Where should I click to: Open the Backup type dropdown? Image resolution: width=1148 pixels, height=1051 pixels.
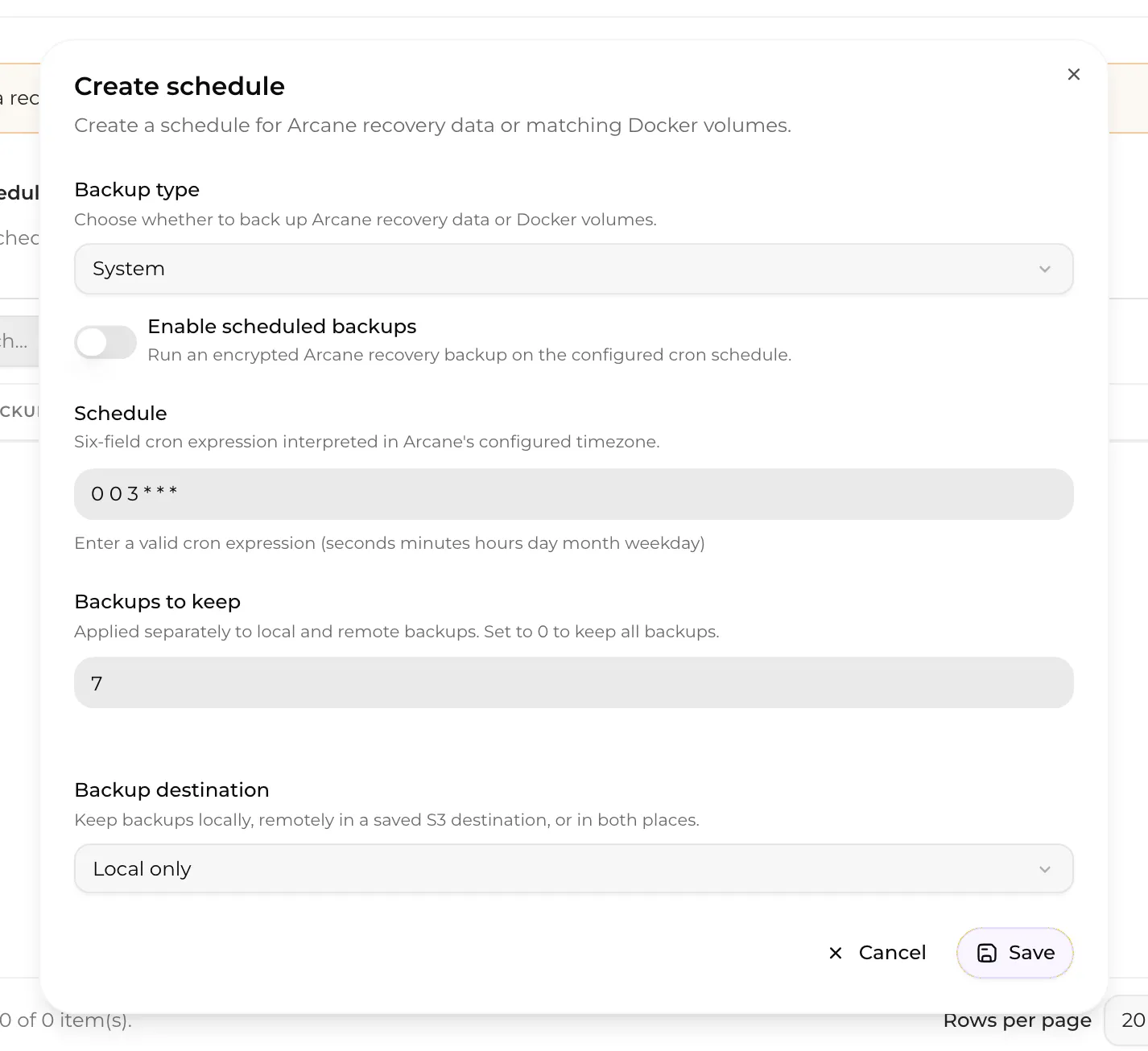[573, 269]
